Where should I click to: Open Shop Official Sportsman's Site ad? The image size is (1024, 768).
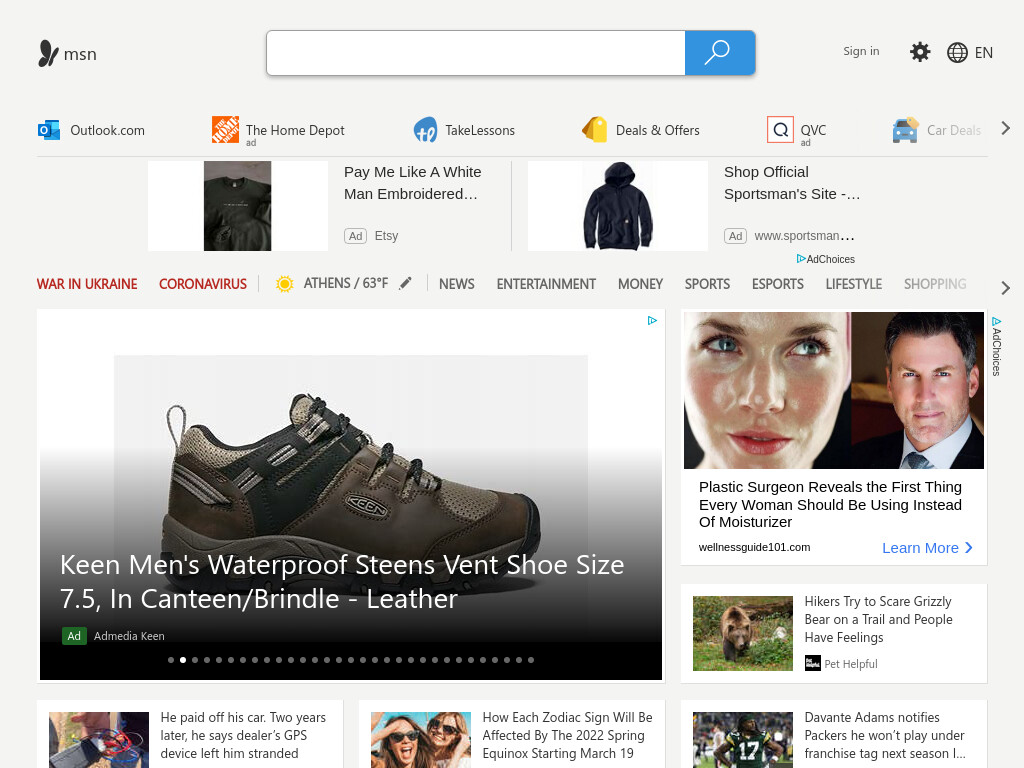point(792,183)
